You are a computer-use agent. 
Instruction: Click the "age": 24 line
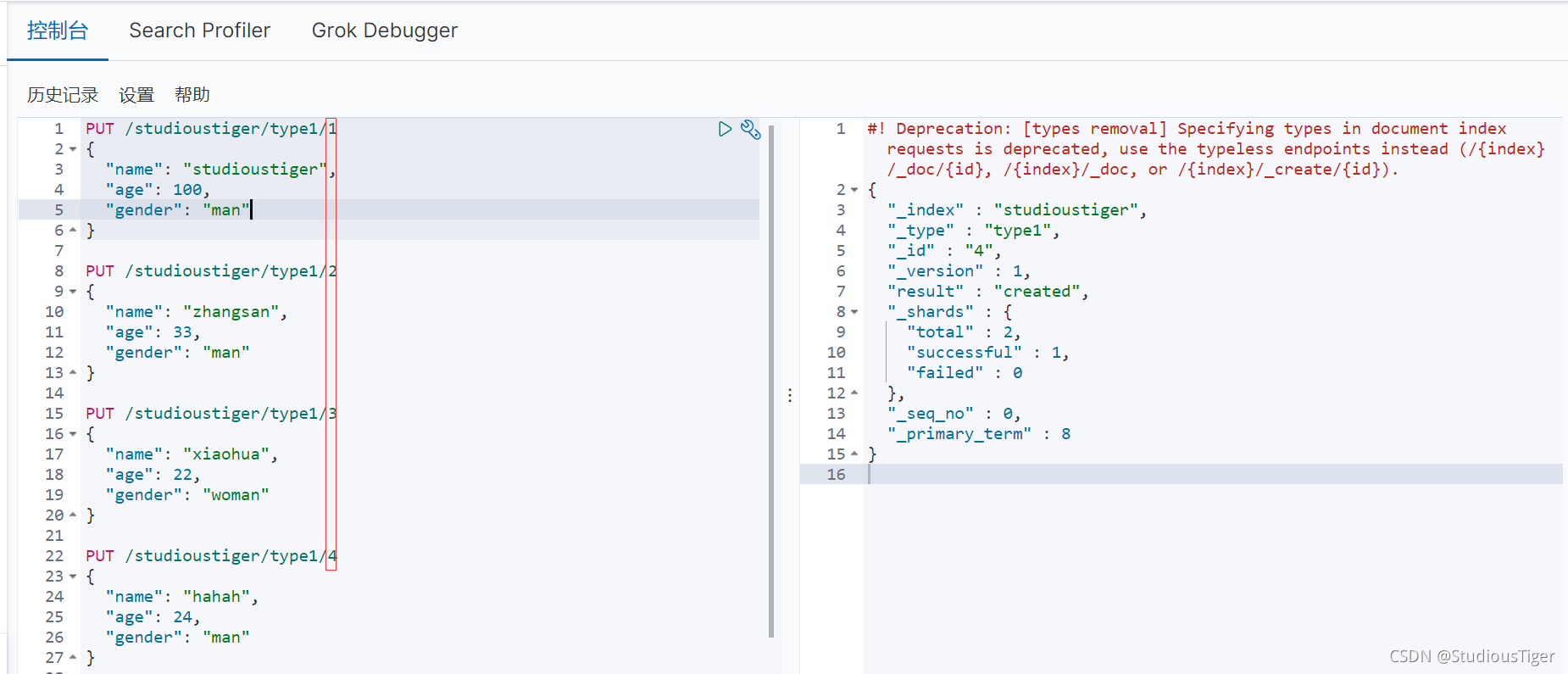click(x=153, y=617)
